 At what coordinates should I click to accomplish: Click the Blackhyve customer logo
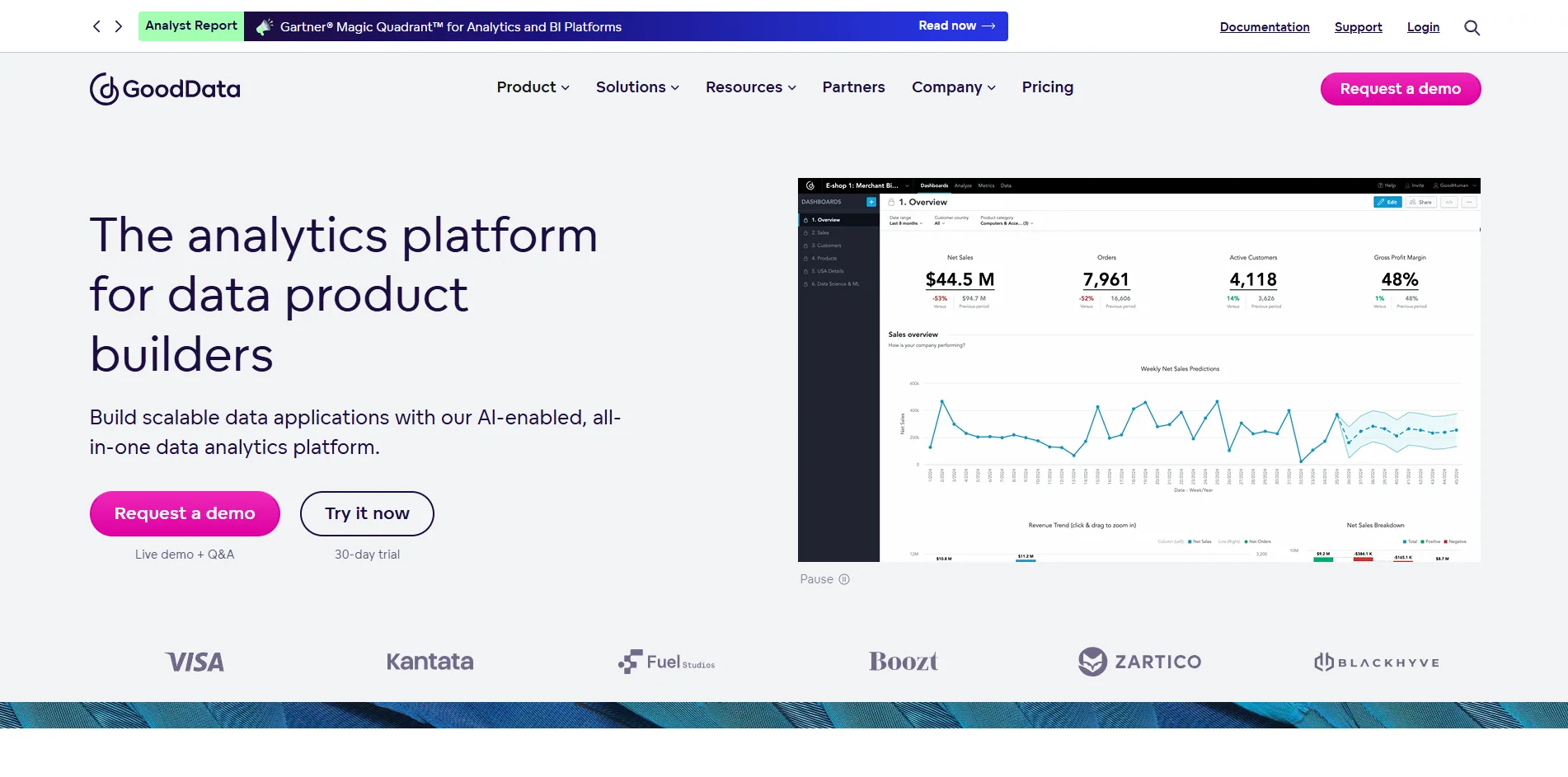[1377, 662]
